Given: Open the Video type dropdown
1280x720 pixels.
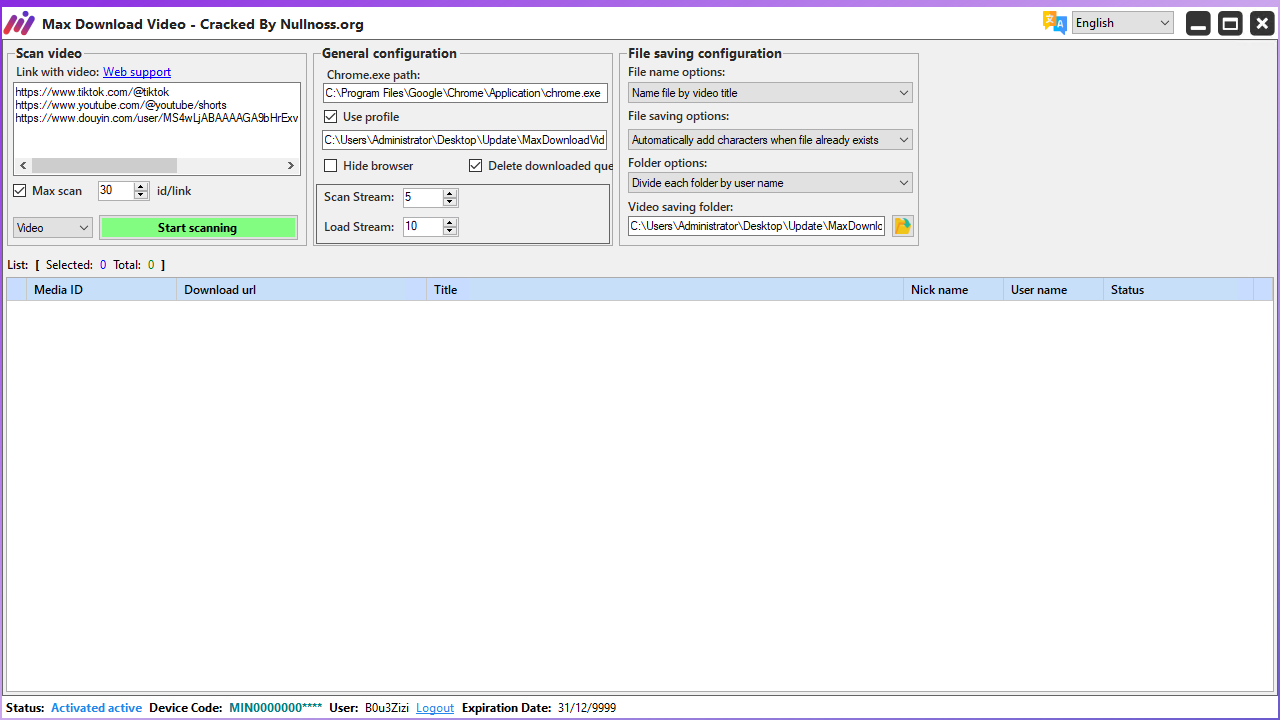Looking at the screenshot, I should (53, 228).
